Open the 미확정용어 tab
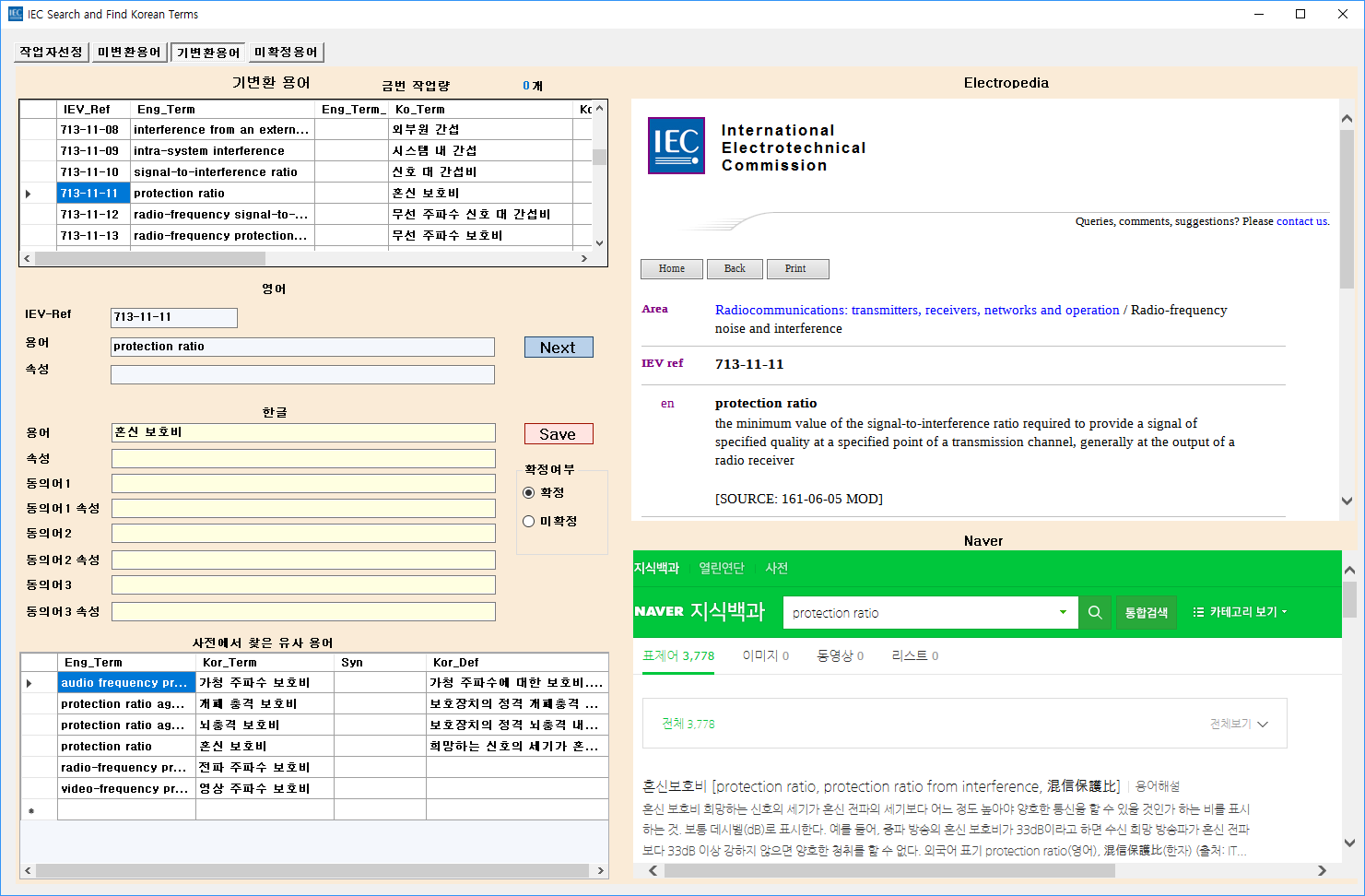The width and height of the screenshot is (1365, 896). [x=287, y=53]
